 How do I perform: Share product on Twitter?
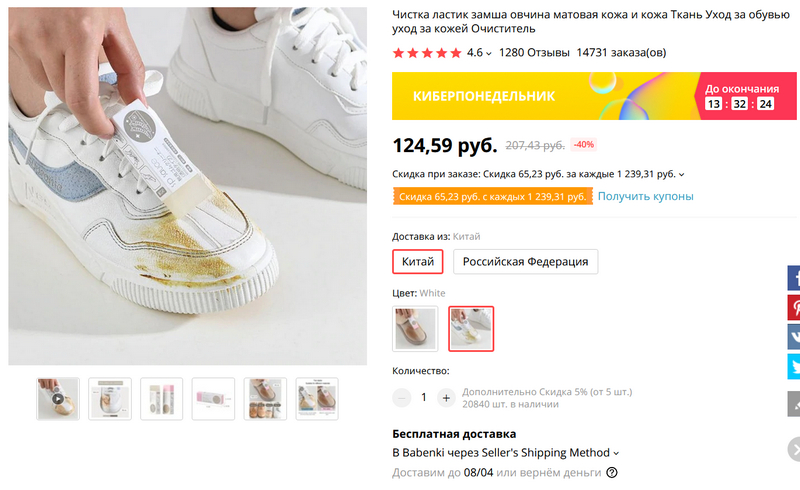pyautogui.click(x=794, y=367)
